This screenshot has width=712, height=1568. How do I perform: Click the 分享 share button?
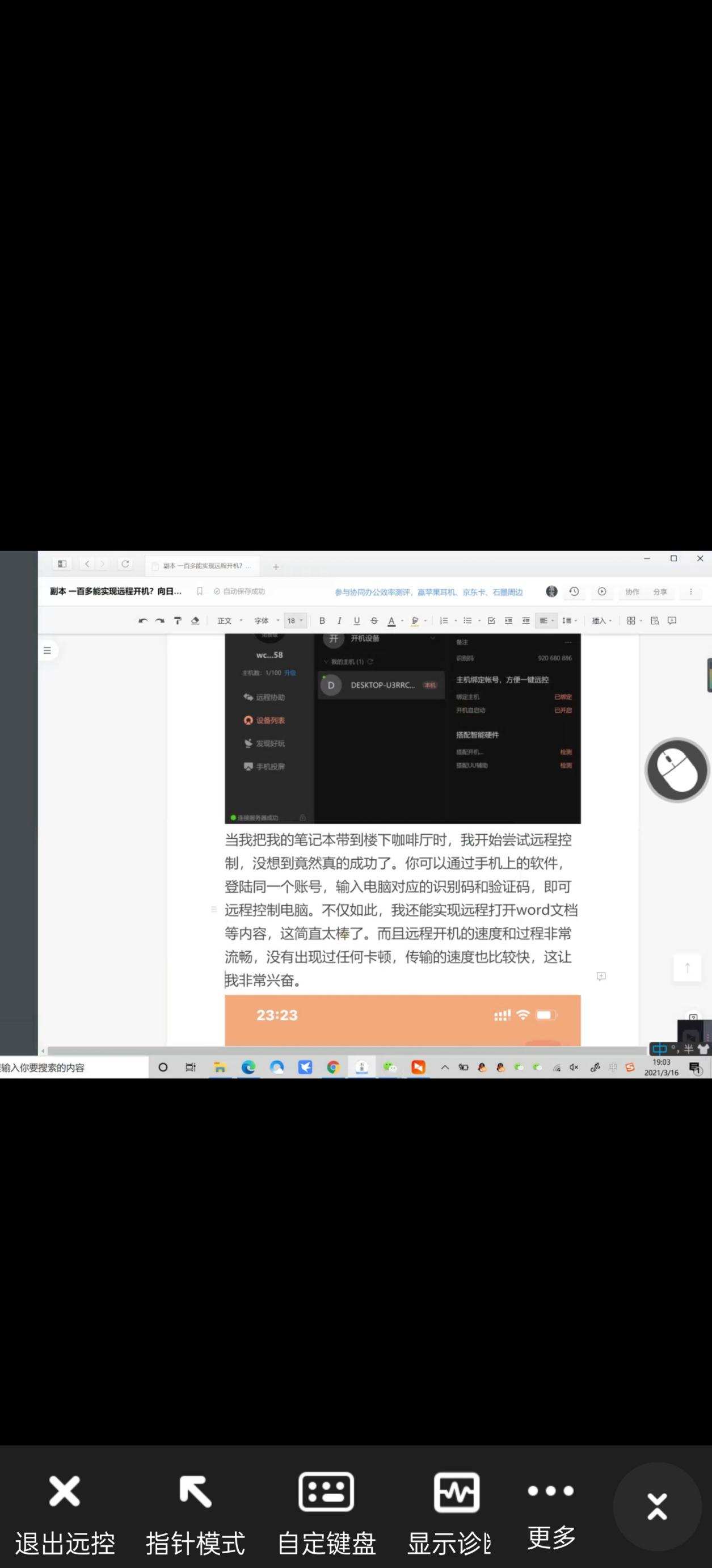pyautogui.click(x=660, y=592)
